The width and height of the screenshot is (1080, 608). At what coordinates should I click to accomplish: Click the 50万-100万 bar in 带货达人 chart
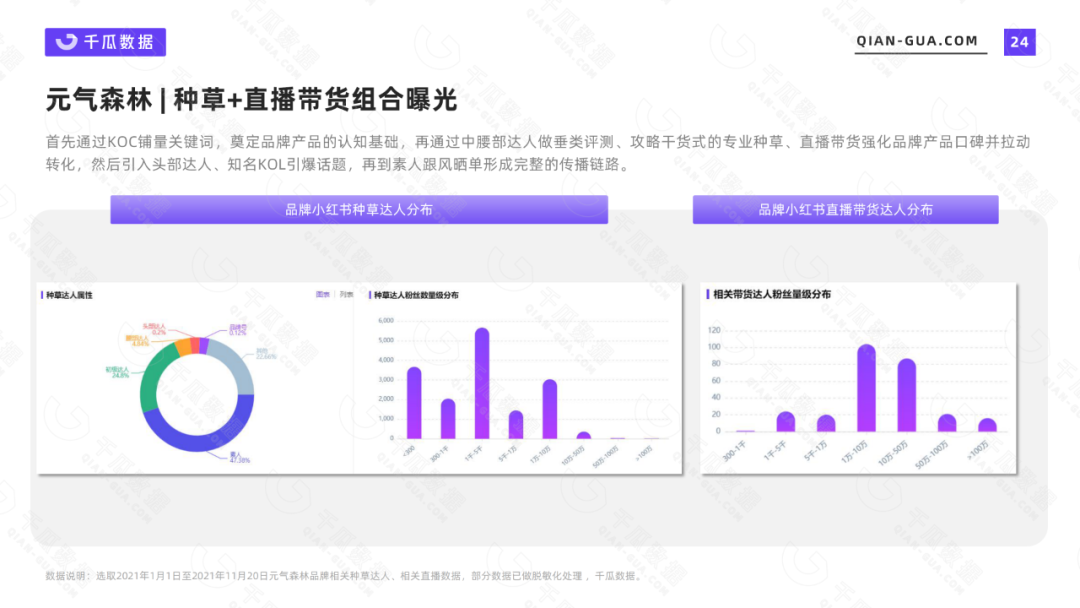(x=947, y=423)
